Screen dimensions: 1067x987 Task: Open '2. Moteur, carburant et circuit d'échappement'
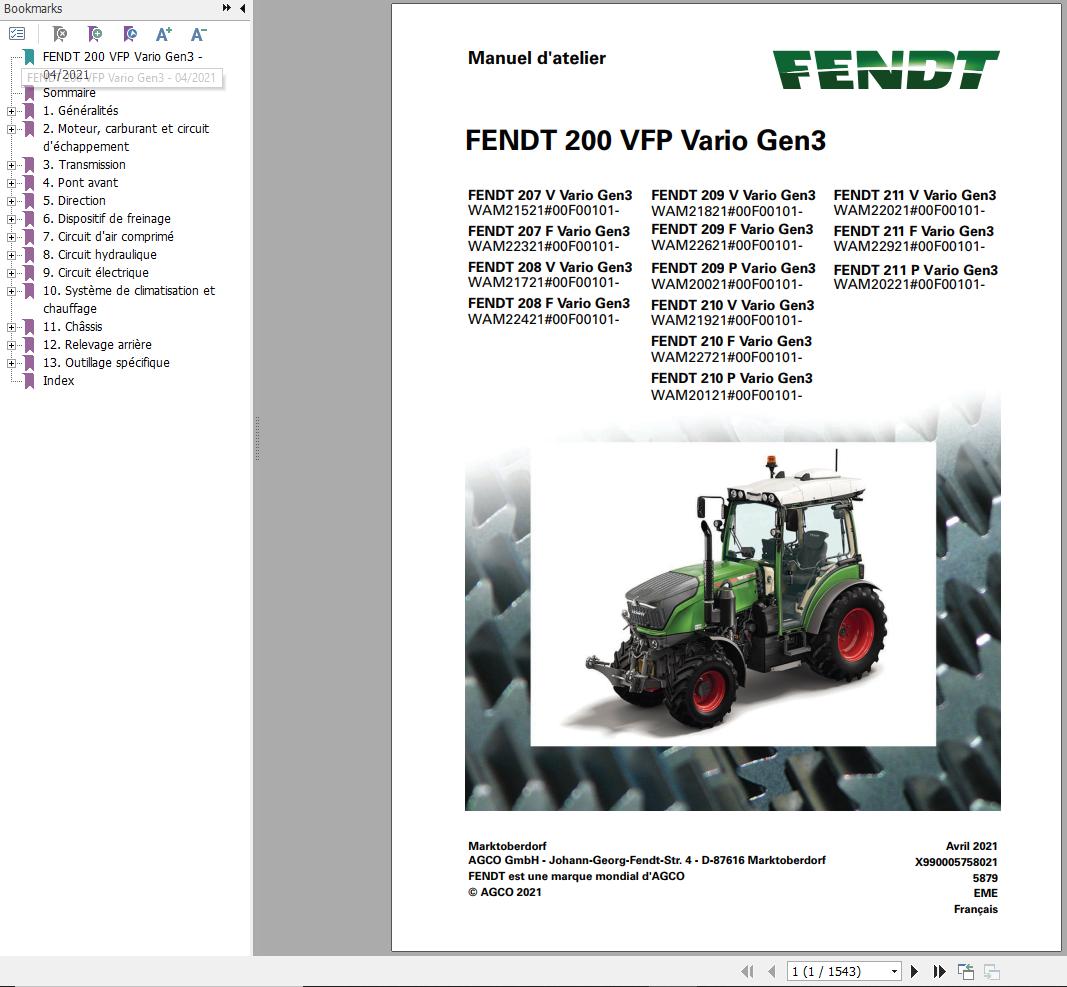click(x=126, y=137)
